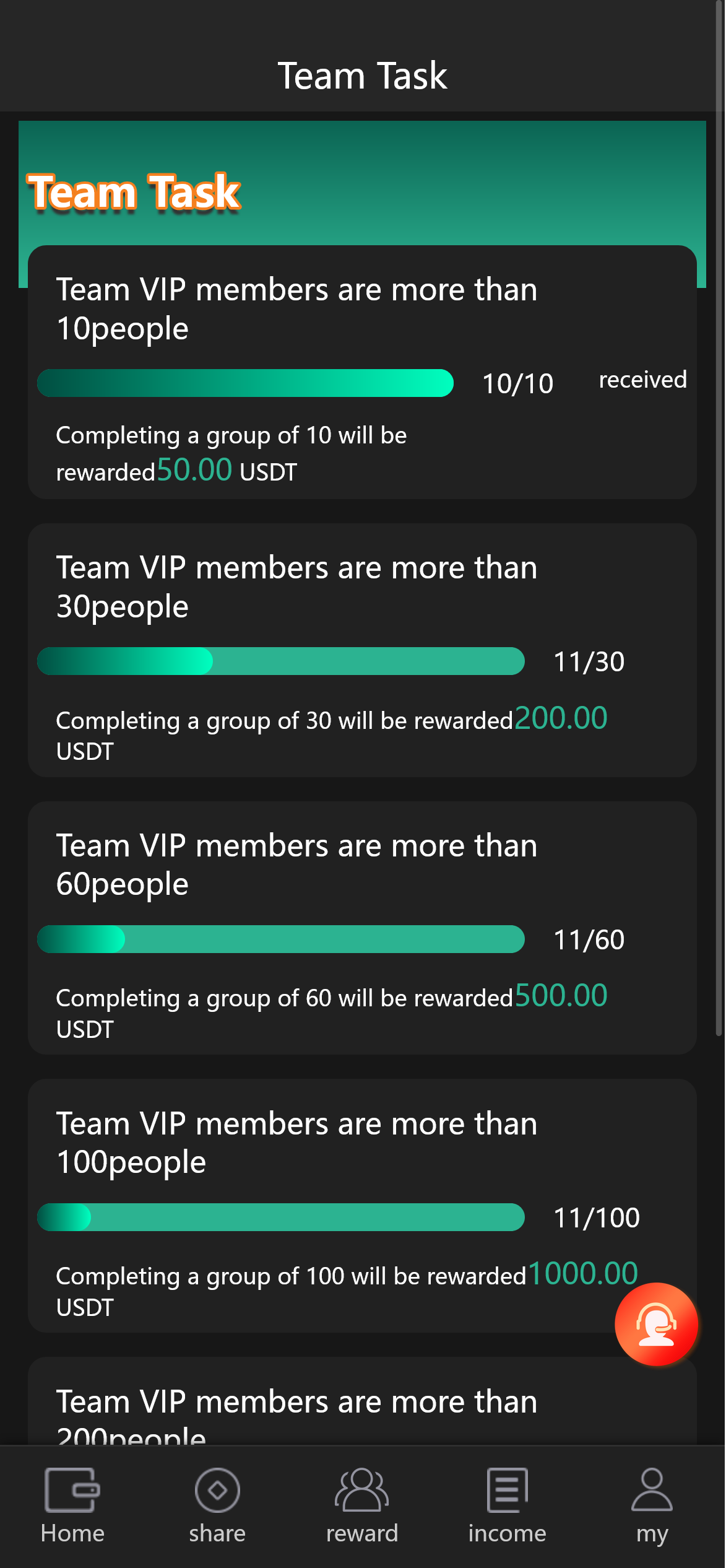The height and width of the screenshot is (1568, 726).
Task: Select the 100 people VIP task title
Action: [296, 1143]
